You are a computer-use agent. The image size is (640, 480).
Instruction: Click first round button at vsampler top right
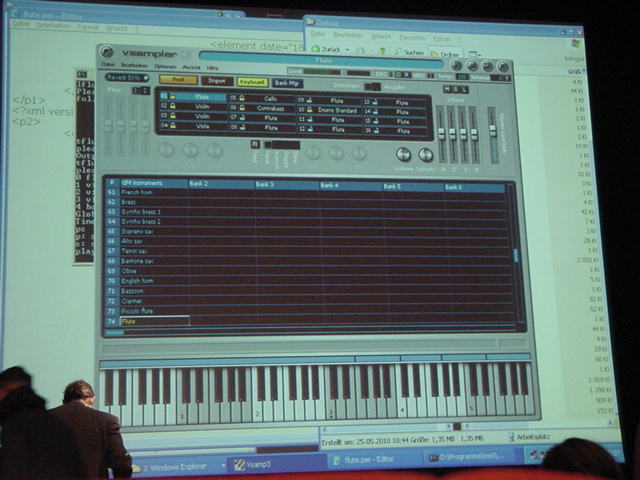[457, 66]
